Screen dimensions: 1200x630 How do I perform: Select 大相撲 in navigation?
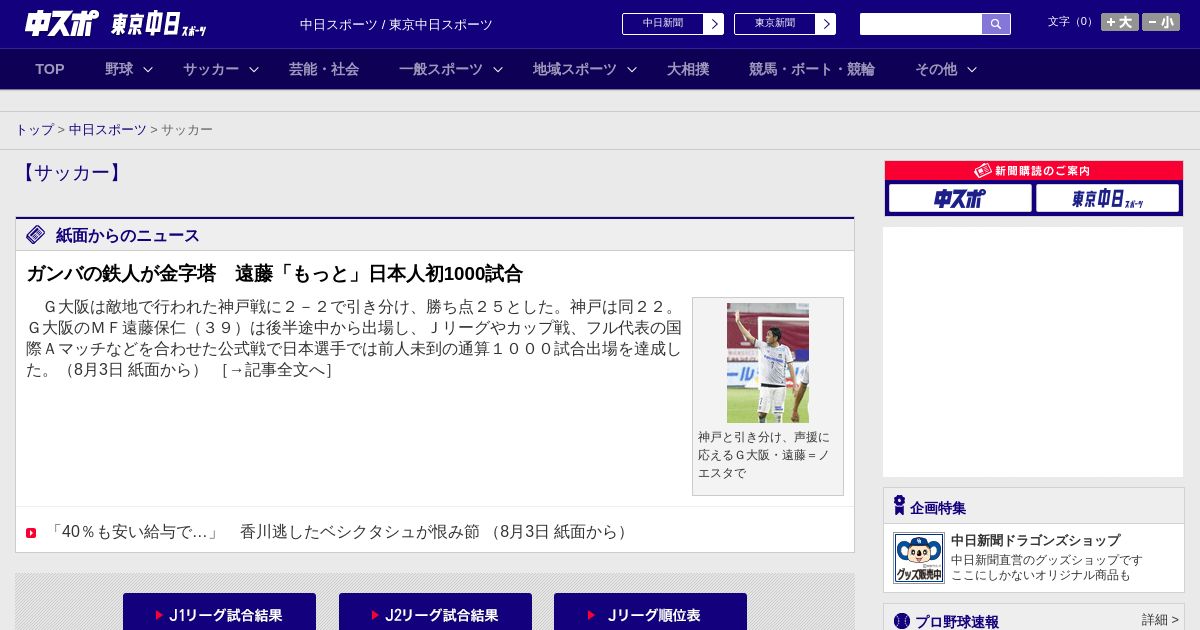pos(688,69)
